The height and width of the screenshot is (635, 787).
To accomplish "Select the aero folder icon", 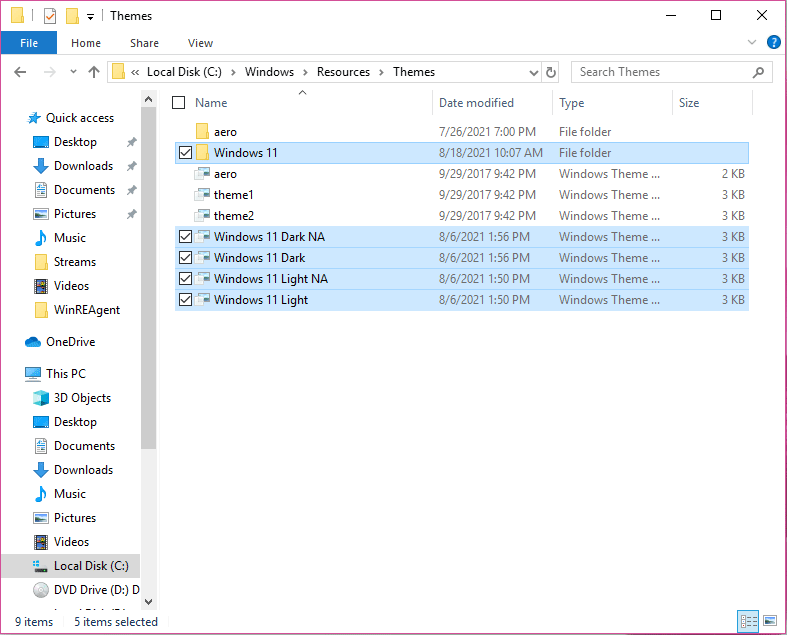I will pyautogui.click(x=202, y=132).
